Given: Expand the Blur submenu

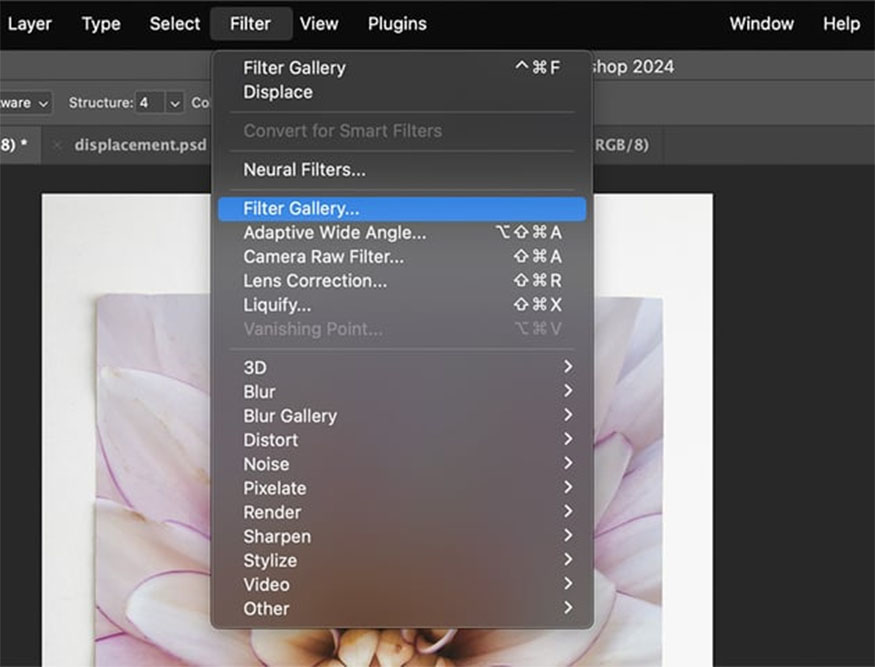Looking at the screenshot, I should pyautogui.click(x=402, y=392).
